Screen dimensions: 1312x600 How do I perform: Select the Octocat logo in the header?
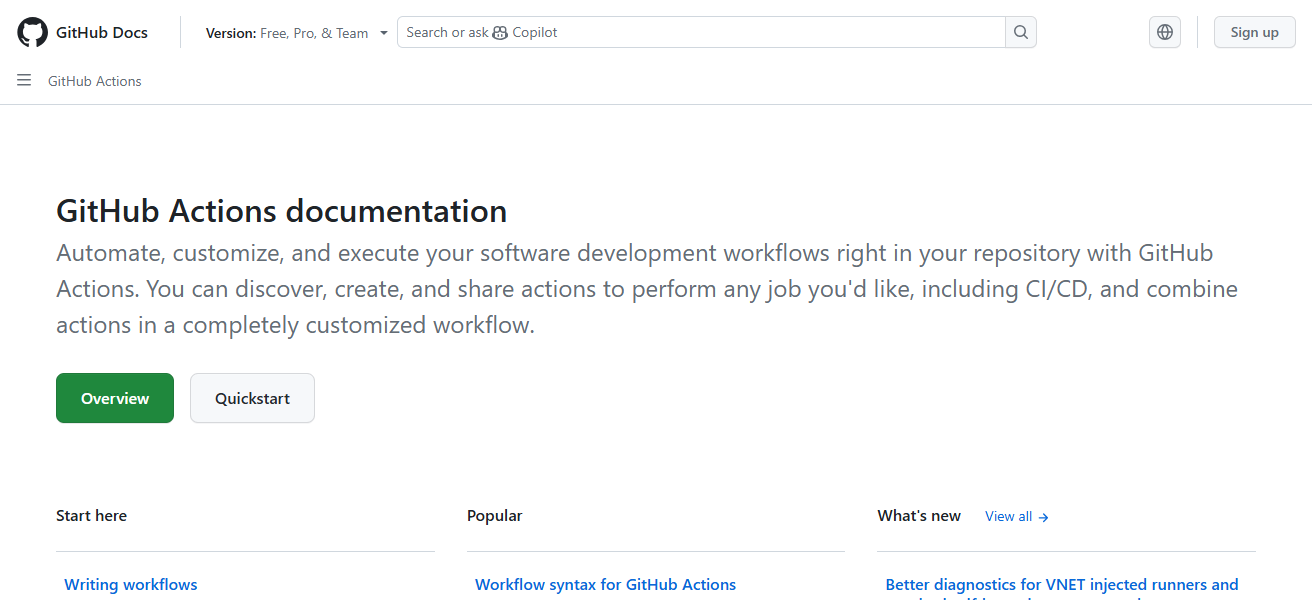point(32,31)
